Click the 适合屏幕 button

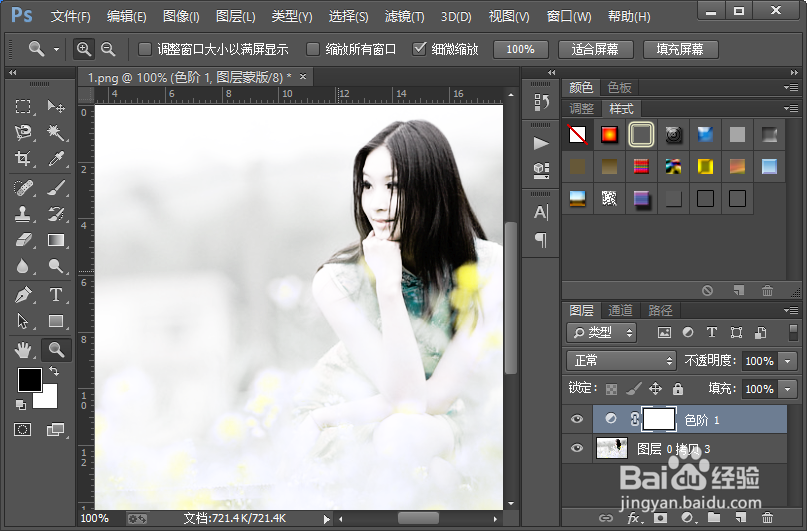pos(595,49)
